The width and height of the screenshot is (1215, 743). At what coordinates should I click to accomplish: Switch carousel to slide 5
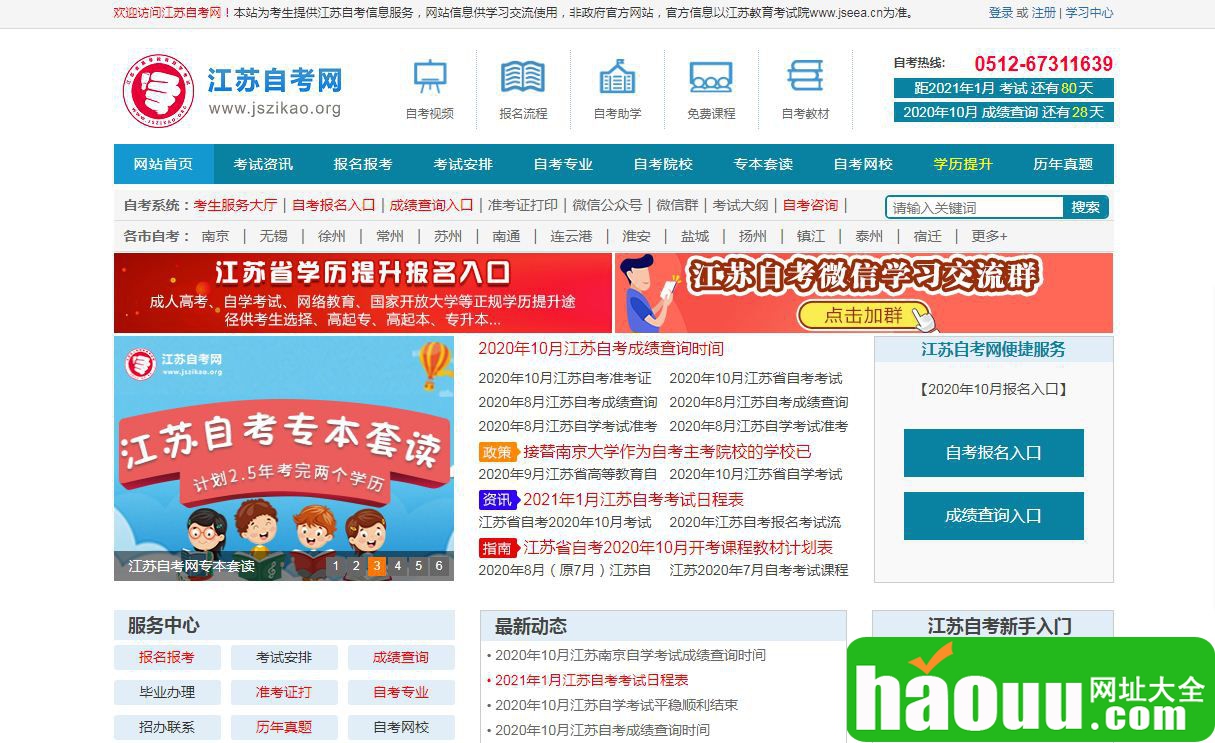pyautogui.click(x=418, y=566)
